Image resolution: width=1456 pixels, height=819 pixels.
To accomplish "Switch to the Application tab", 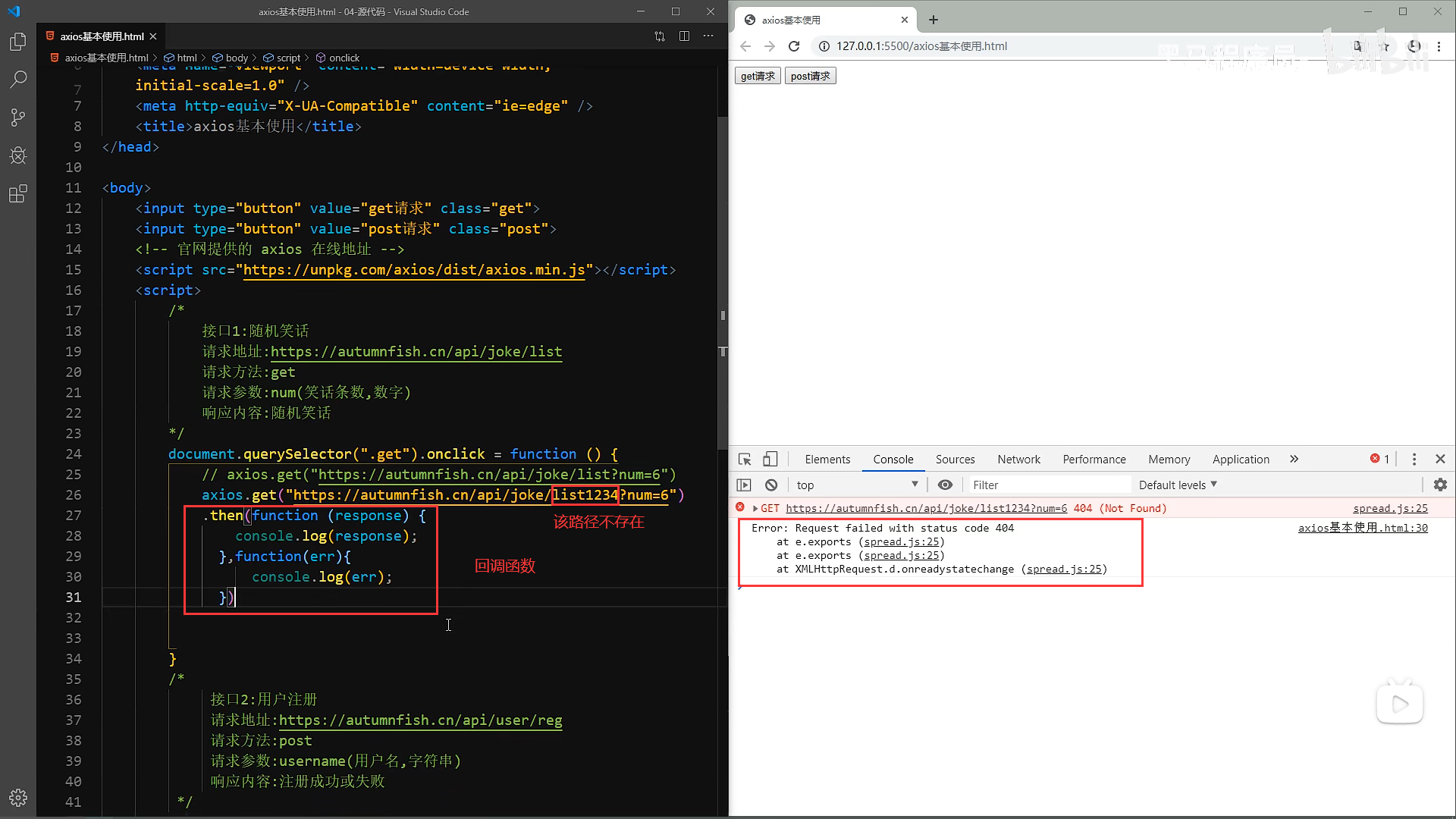I will pos(1240,459).
